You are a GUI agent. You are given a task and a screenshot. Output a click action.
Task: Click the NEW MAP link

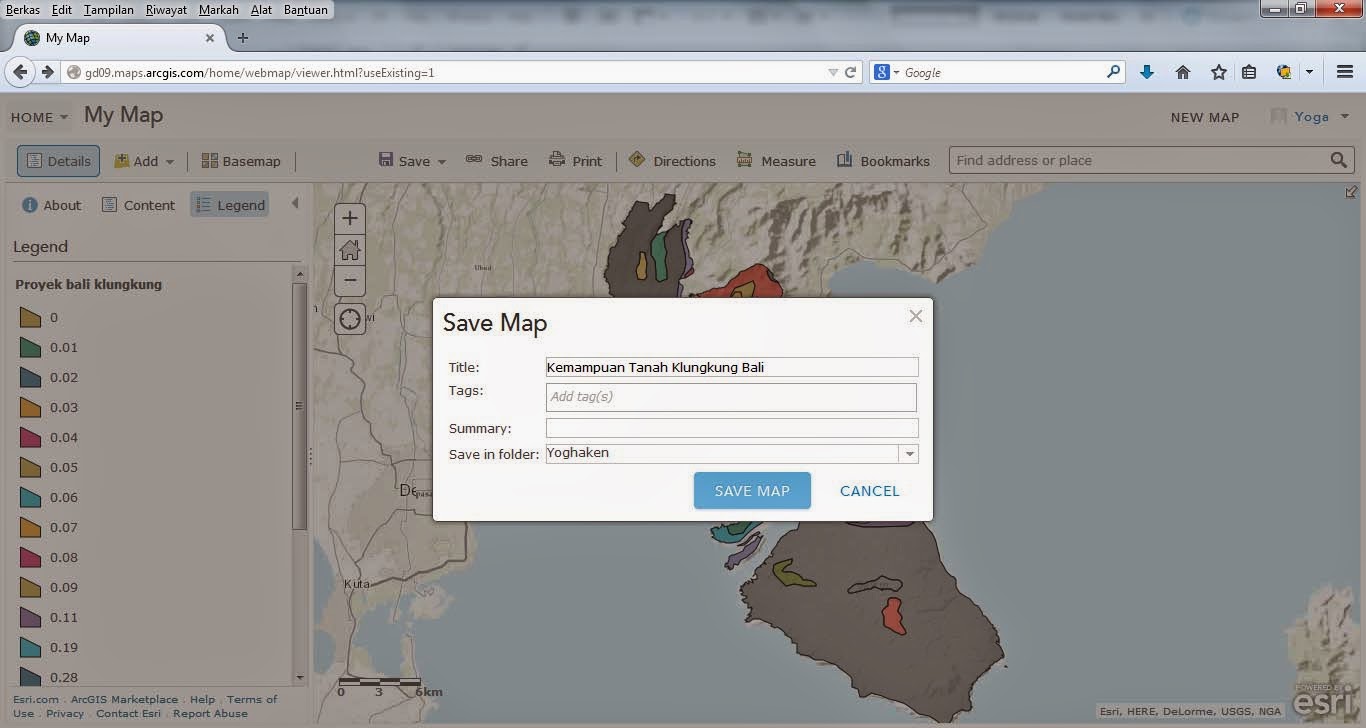(1204, 117)
